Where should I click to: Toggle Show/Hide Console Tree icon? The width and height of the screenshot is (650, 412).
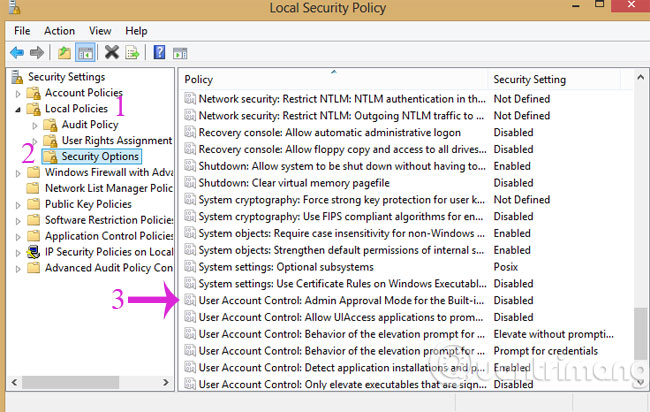coord(85,53)
